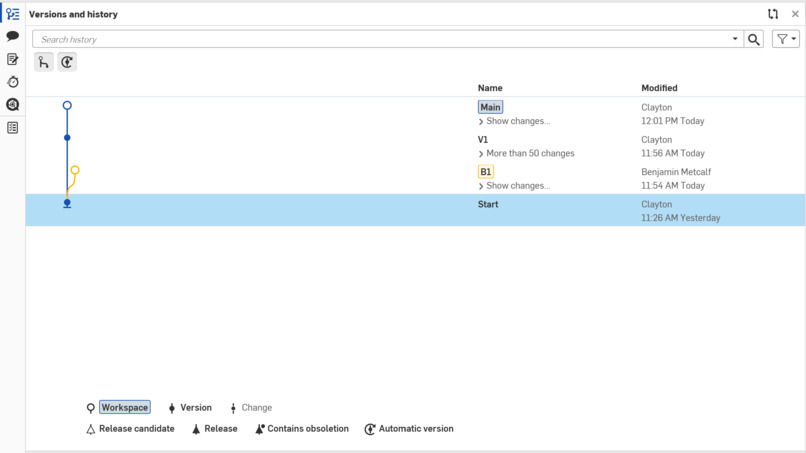Open Versions and history panel icon
This screenshot has height=453, width=806.
(x=13, y=14)
